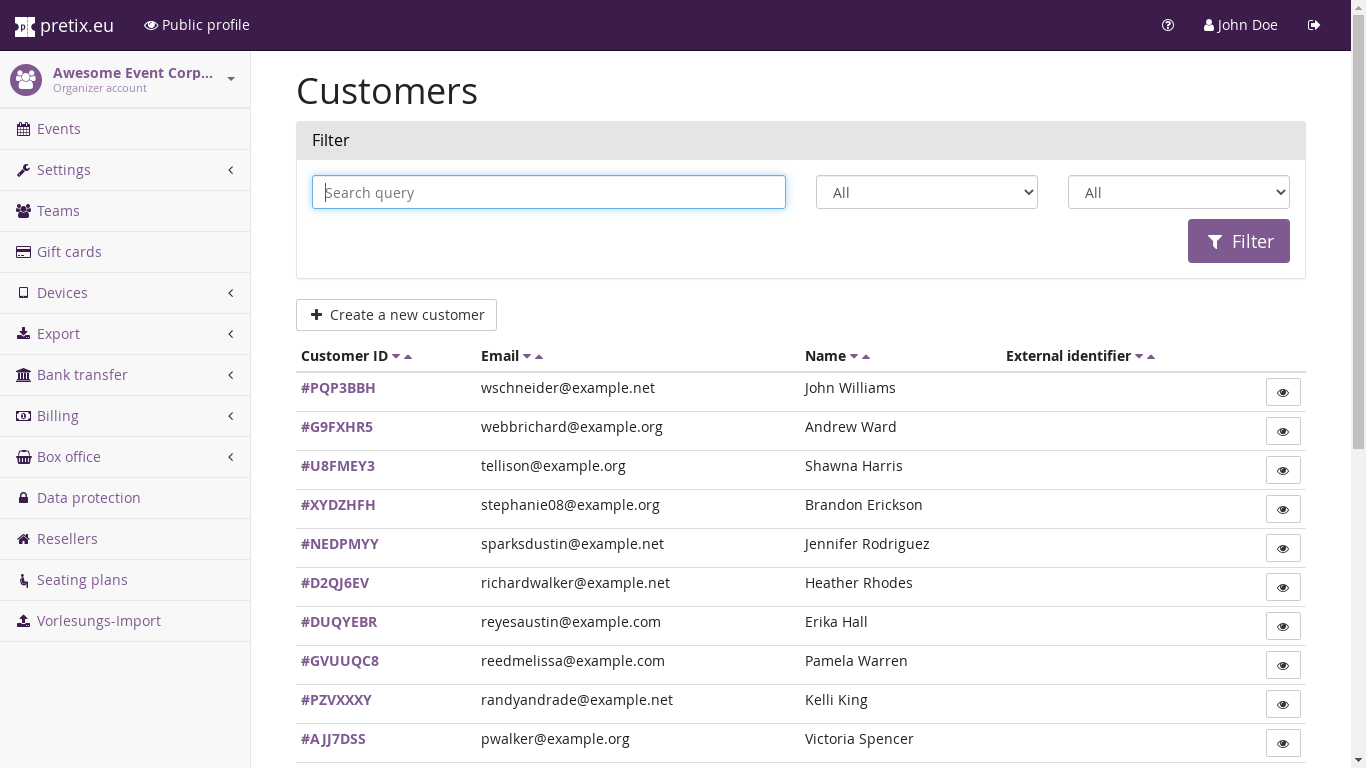Open the first All filter dropdown
The image size is (1366, 768).
(x=926, y=193)
